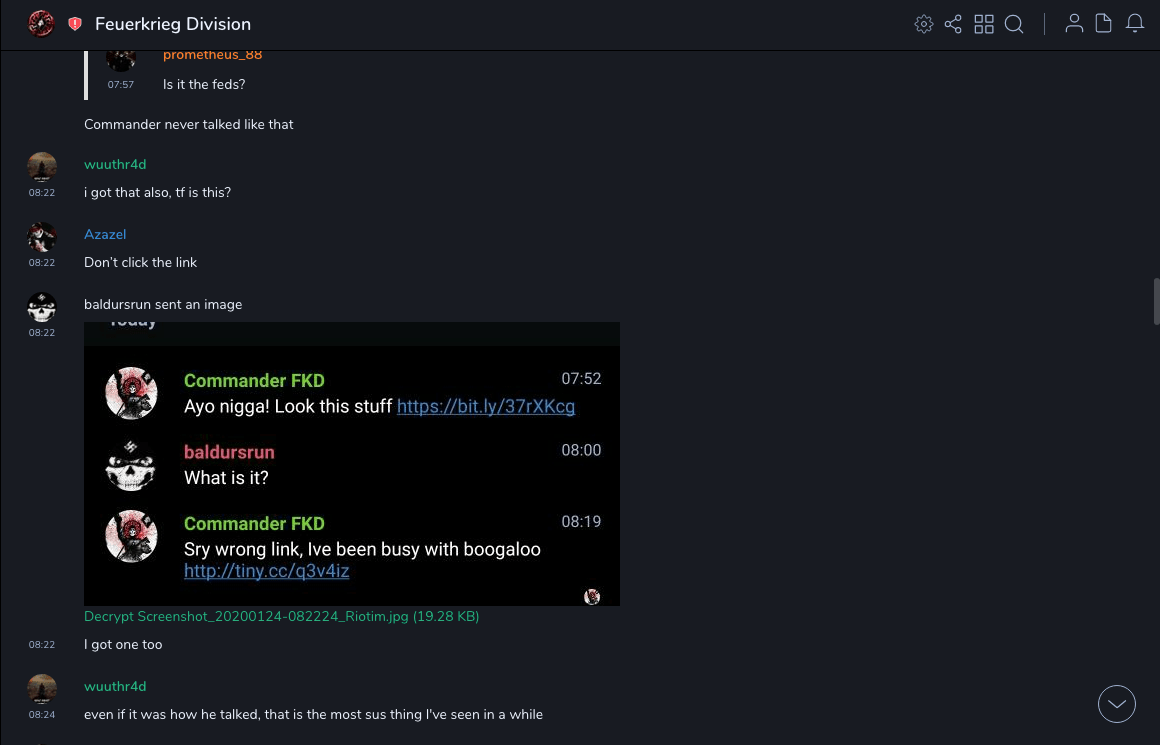The width and height of the screenshot is (1160, 745).
Task: Click wuuthr4d username above the 08:24 message
Action: [x=115, y=686]
